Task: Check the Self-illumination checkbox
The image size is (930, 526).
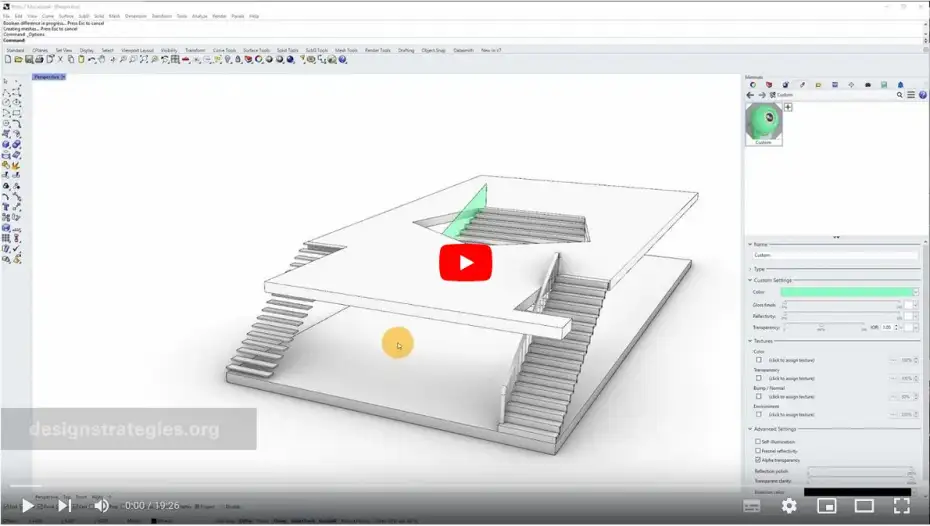Action: pos(758,441)
